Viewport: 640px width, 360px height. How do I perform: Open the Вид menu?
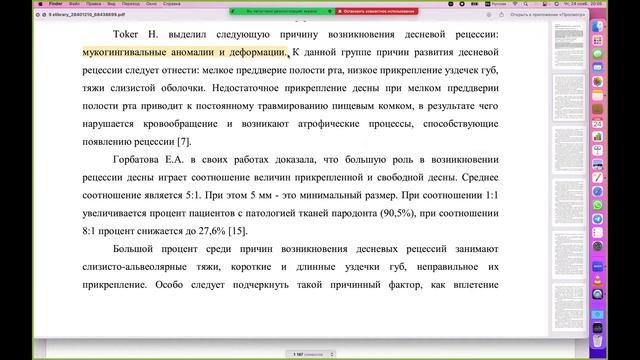(x=111, y=4)
